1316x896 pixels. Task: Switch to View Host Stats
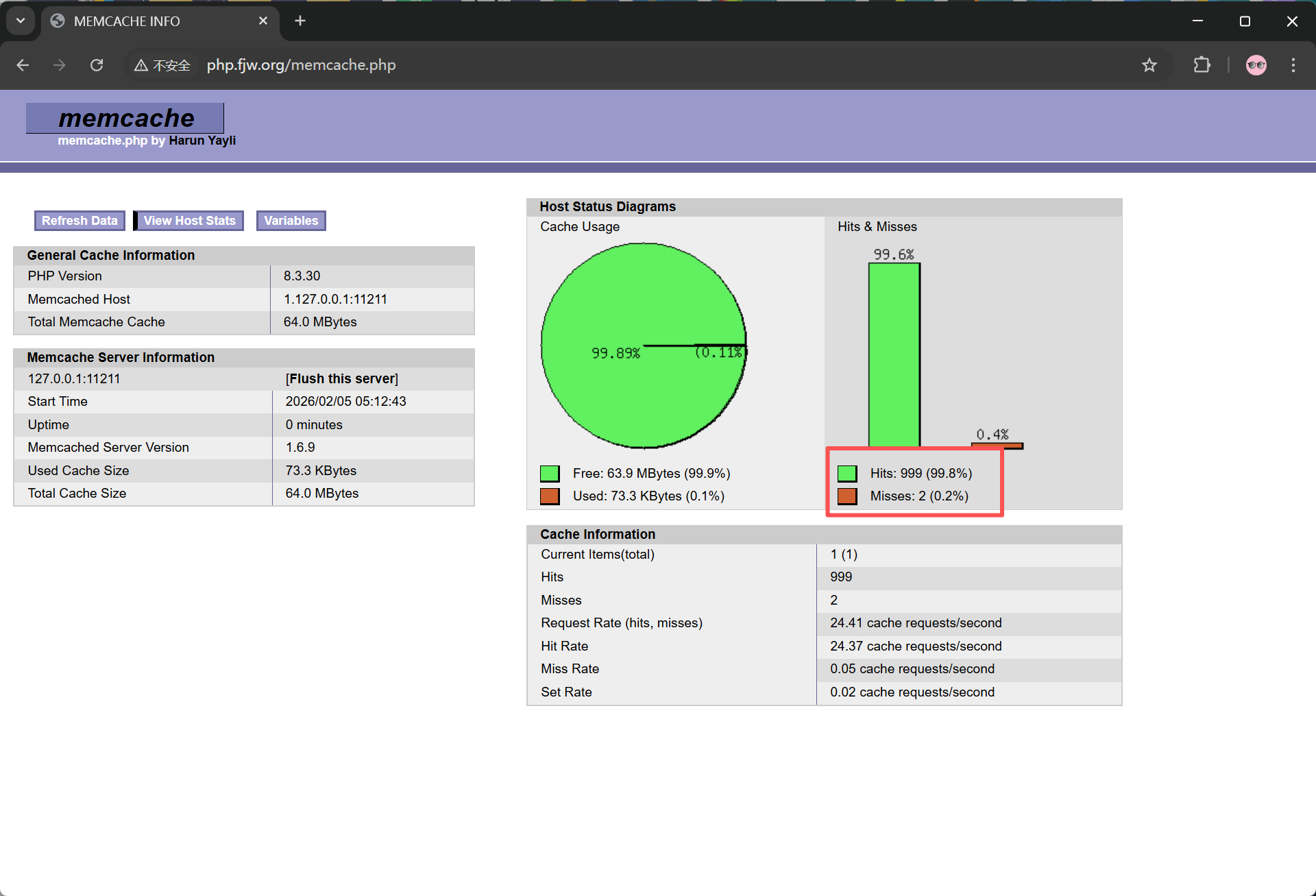coord(189,221)
